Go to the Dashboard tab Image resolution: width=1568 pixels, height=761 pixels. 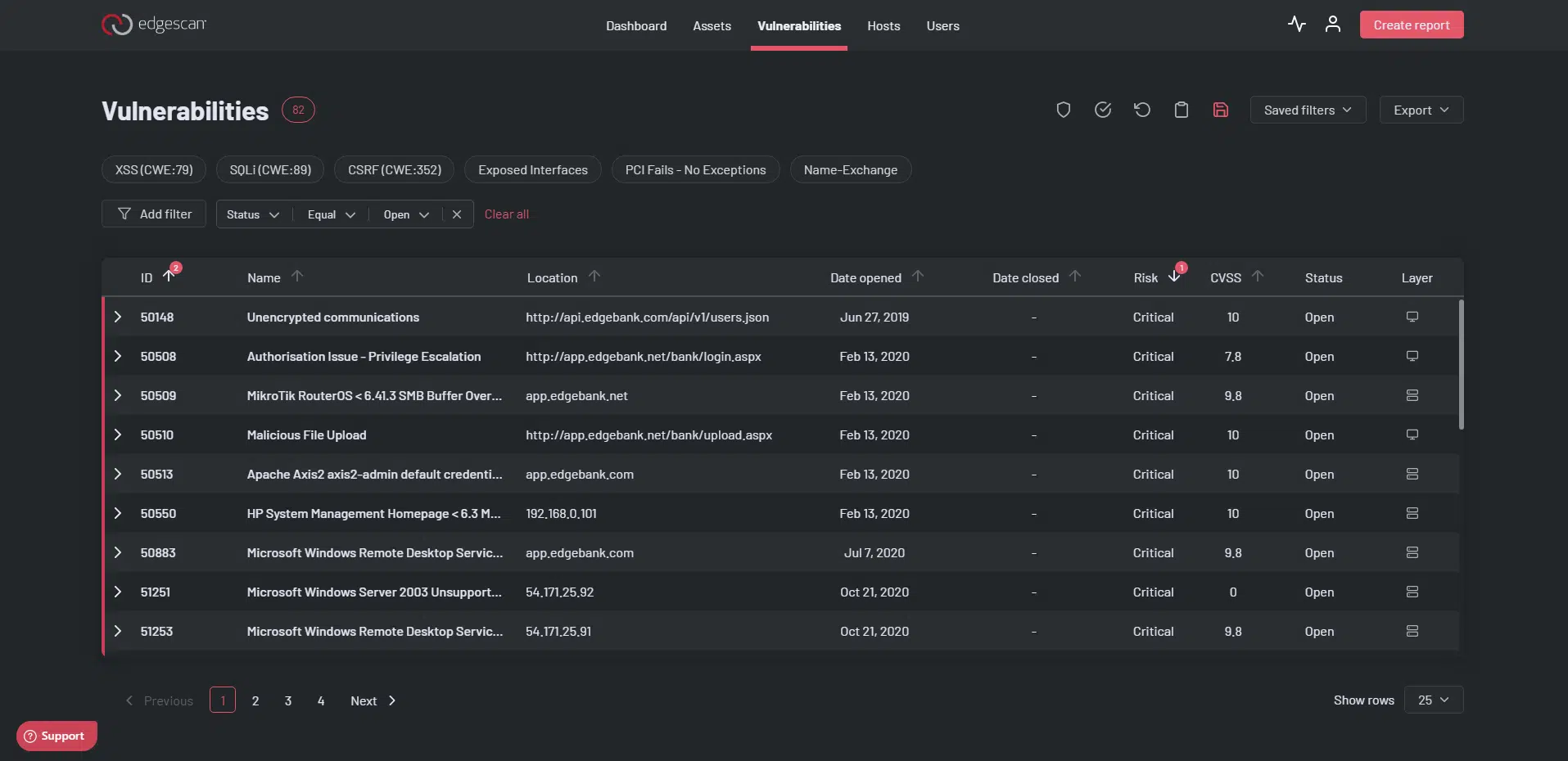[x=636, y=25]
